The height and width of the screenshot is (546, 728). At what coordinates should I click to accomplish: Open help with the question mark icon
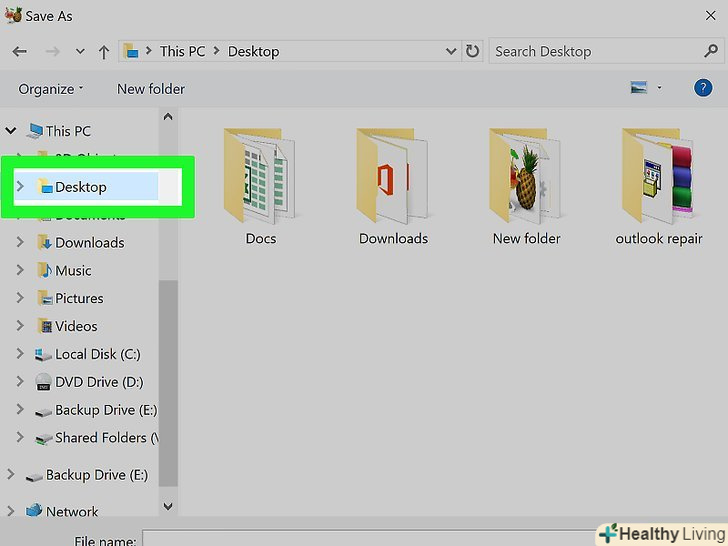pyautogui.click(x=703, y=87)
